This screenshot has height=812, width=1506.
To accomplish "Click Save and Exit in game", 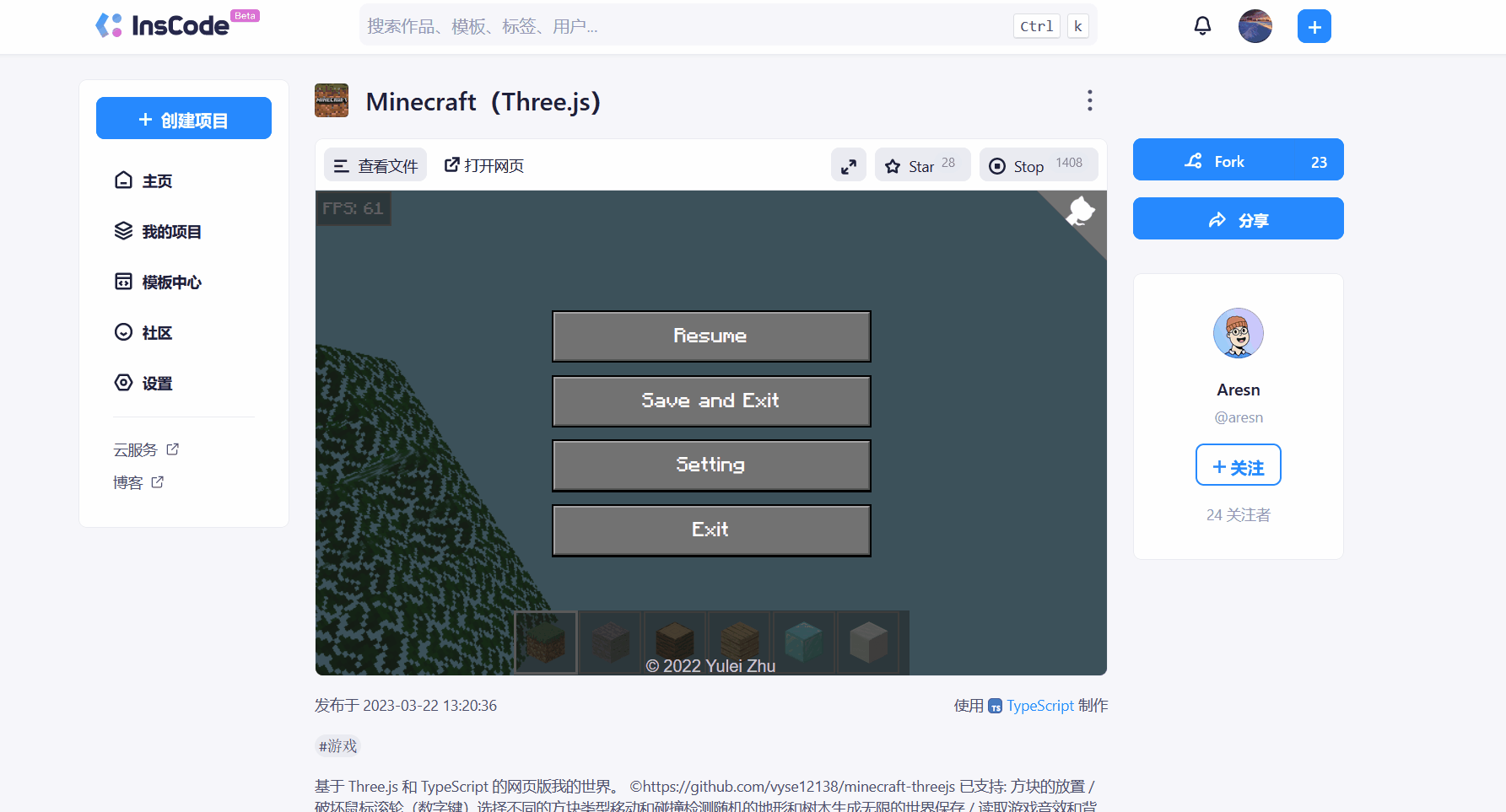I will tap(711, 401).
